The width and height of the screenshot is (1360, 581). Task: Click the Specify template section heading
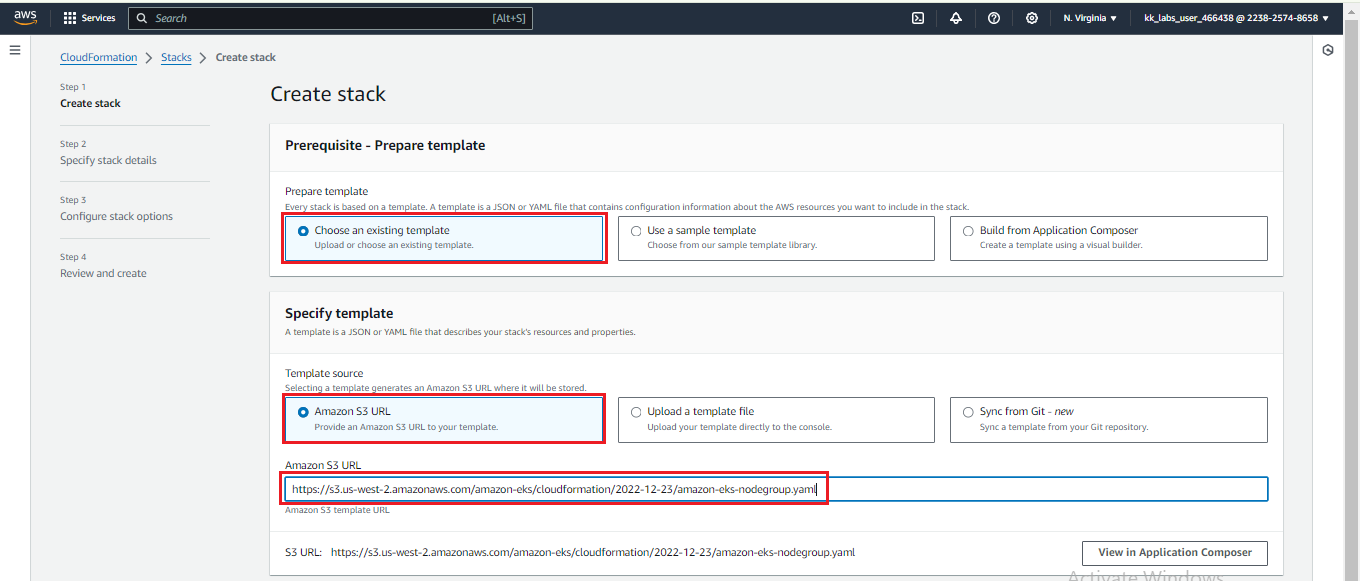pyautogui.click(x=339, y=313)
